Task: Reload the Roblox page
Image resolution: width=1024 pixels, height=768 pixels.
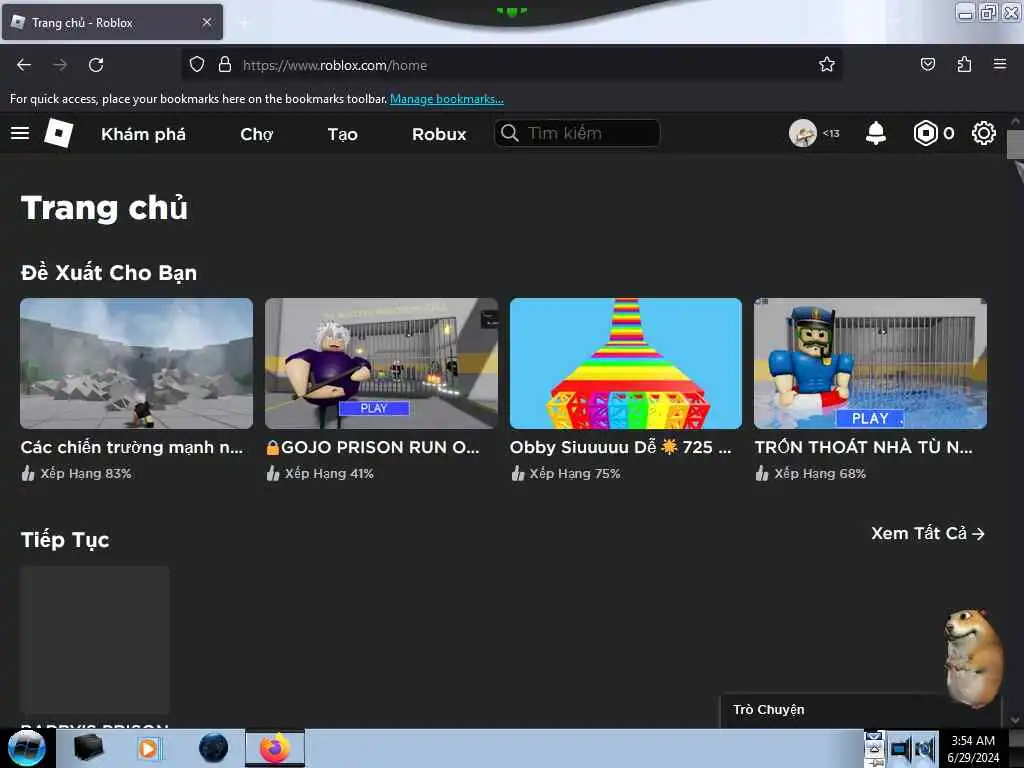Action: (x=96, y=65)
